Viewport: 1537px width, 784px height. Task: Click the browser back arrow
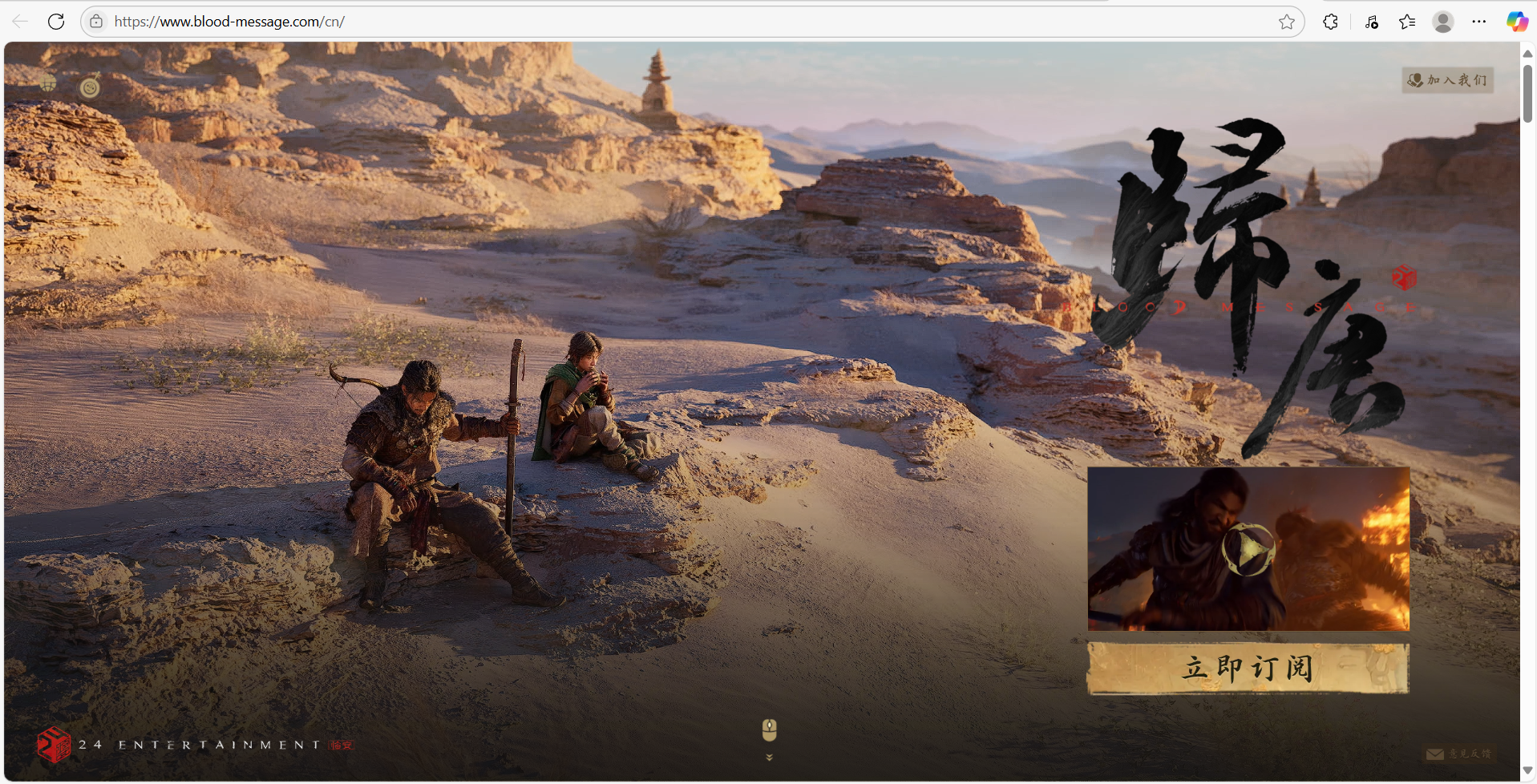(x=20, y=22)
